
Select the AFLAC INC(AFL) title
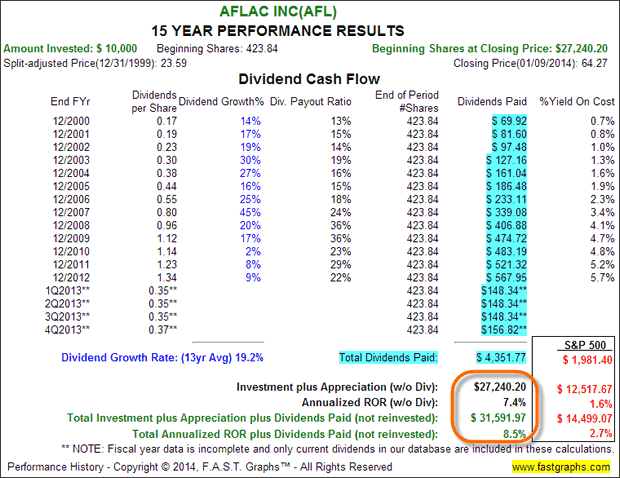tap(278, 11)
